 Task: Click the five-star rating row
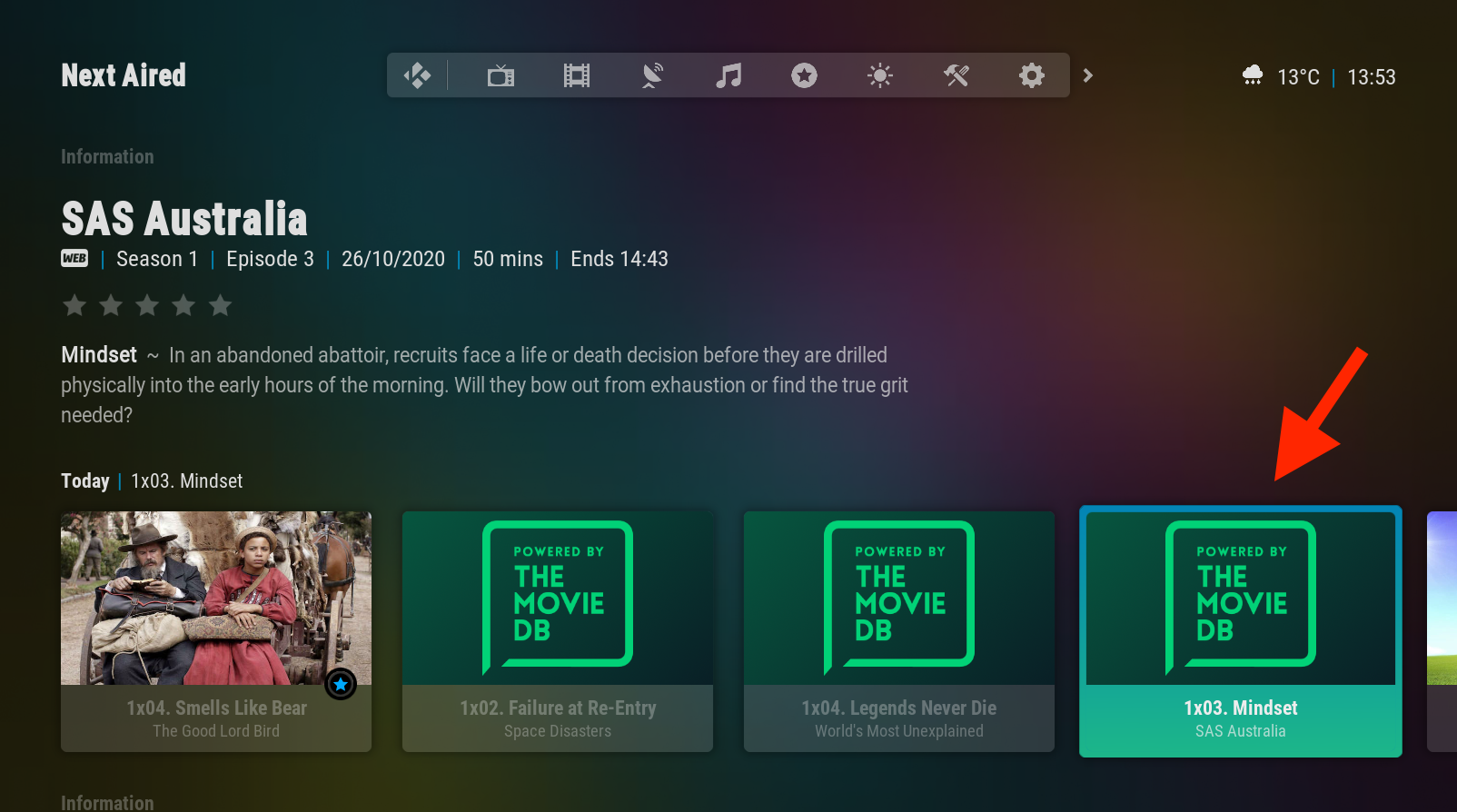(147, 305)
